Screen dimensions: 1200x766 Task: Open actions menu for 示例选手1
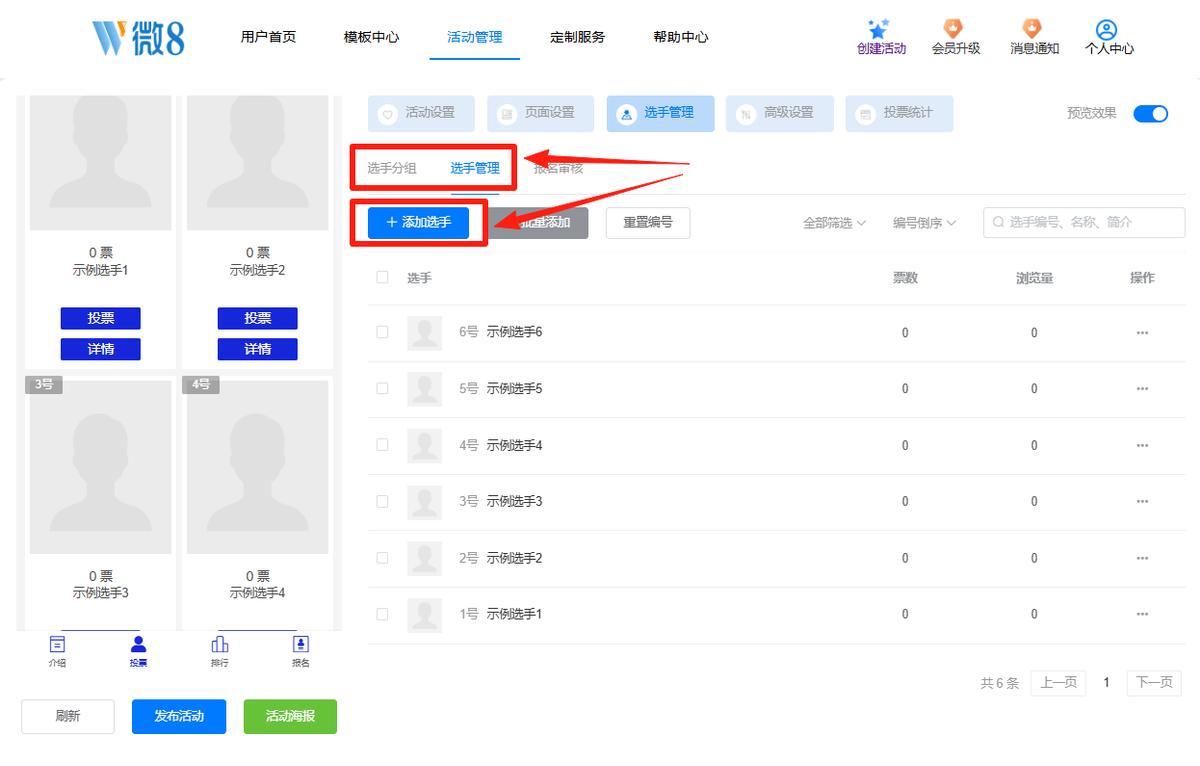[1142, 615]
